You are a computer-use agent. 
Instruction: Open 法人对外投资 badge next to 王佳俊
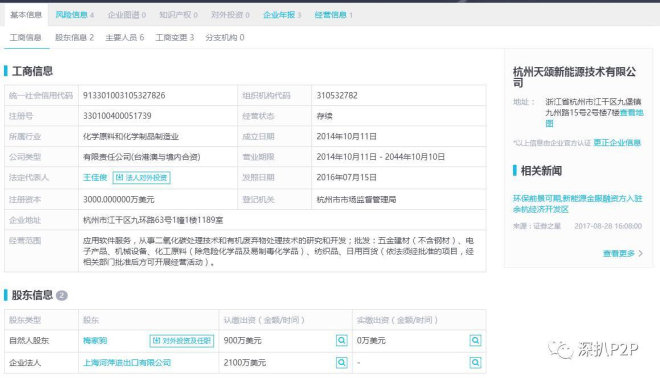(x=141, y=178)
